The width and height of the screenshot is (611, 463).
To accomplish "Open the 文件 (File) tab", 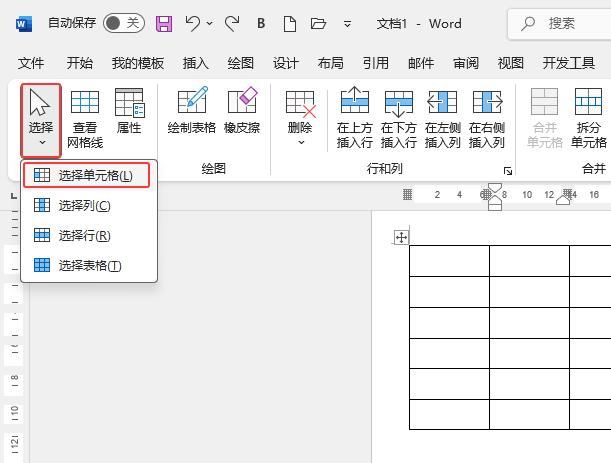I will pyautogui.click(x=31, y=63).
